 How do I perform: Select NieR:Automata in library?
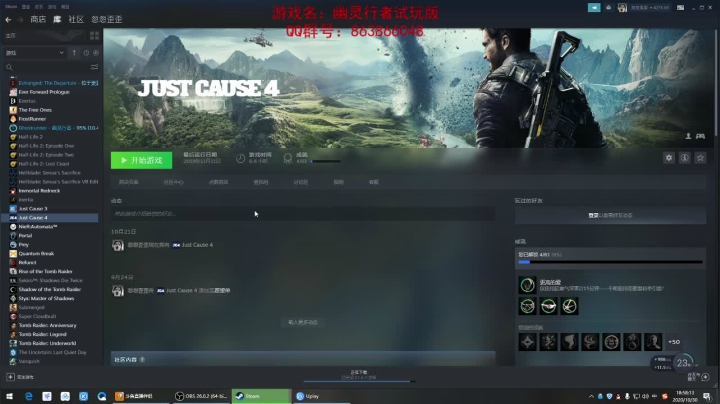tap(38, 226)
